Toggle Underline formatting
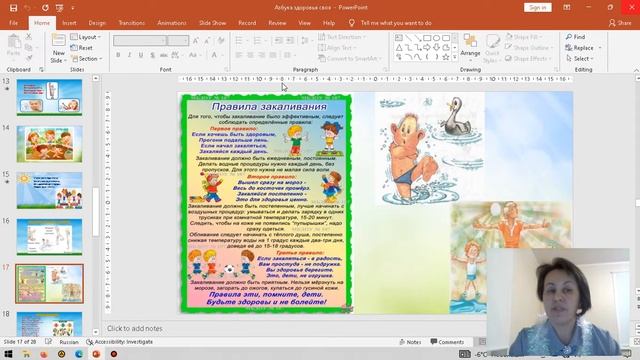This screenshot has width=640, height=360. tap(141, 55)
